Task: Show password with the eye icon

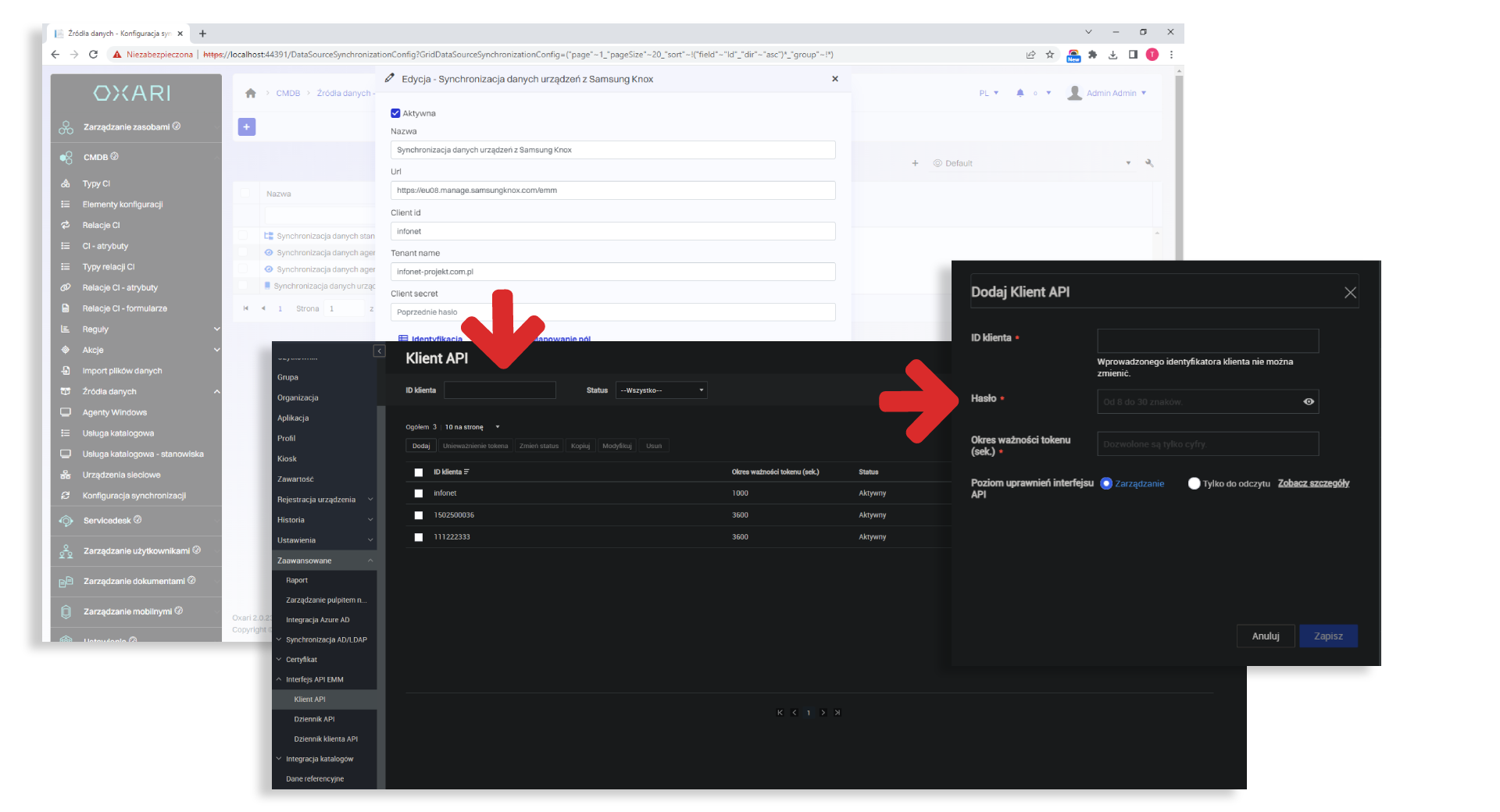Action: pos(1308,401)
